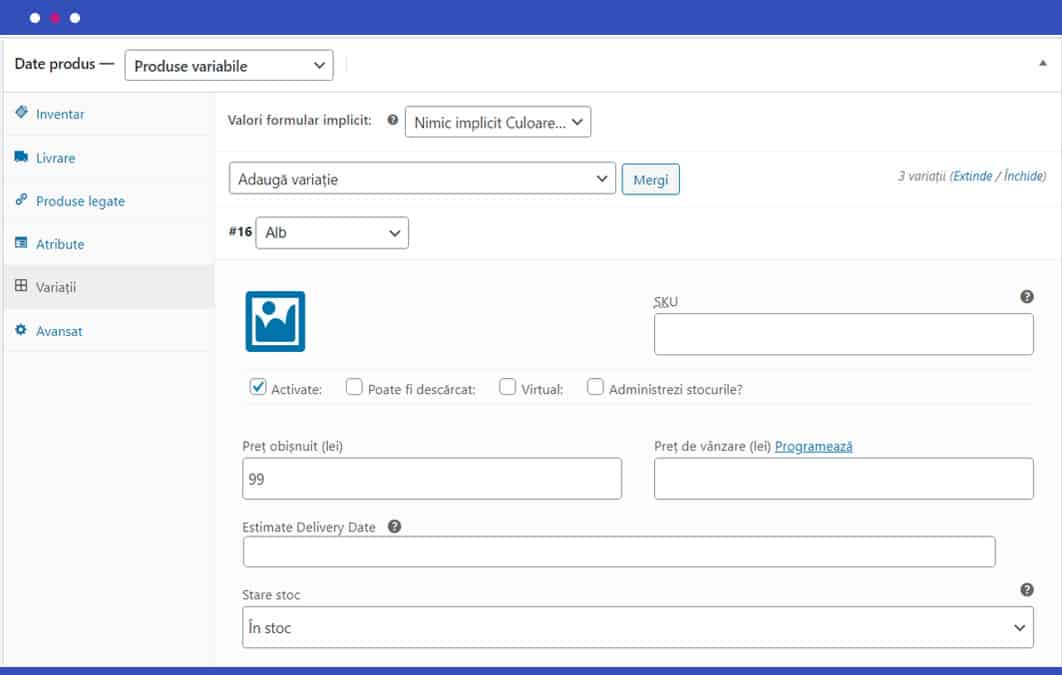This screenshot has height=675, width=1062.
Task: Click the Inventar tag icon
Action: pos(22,112)
